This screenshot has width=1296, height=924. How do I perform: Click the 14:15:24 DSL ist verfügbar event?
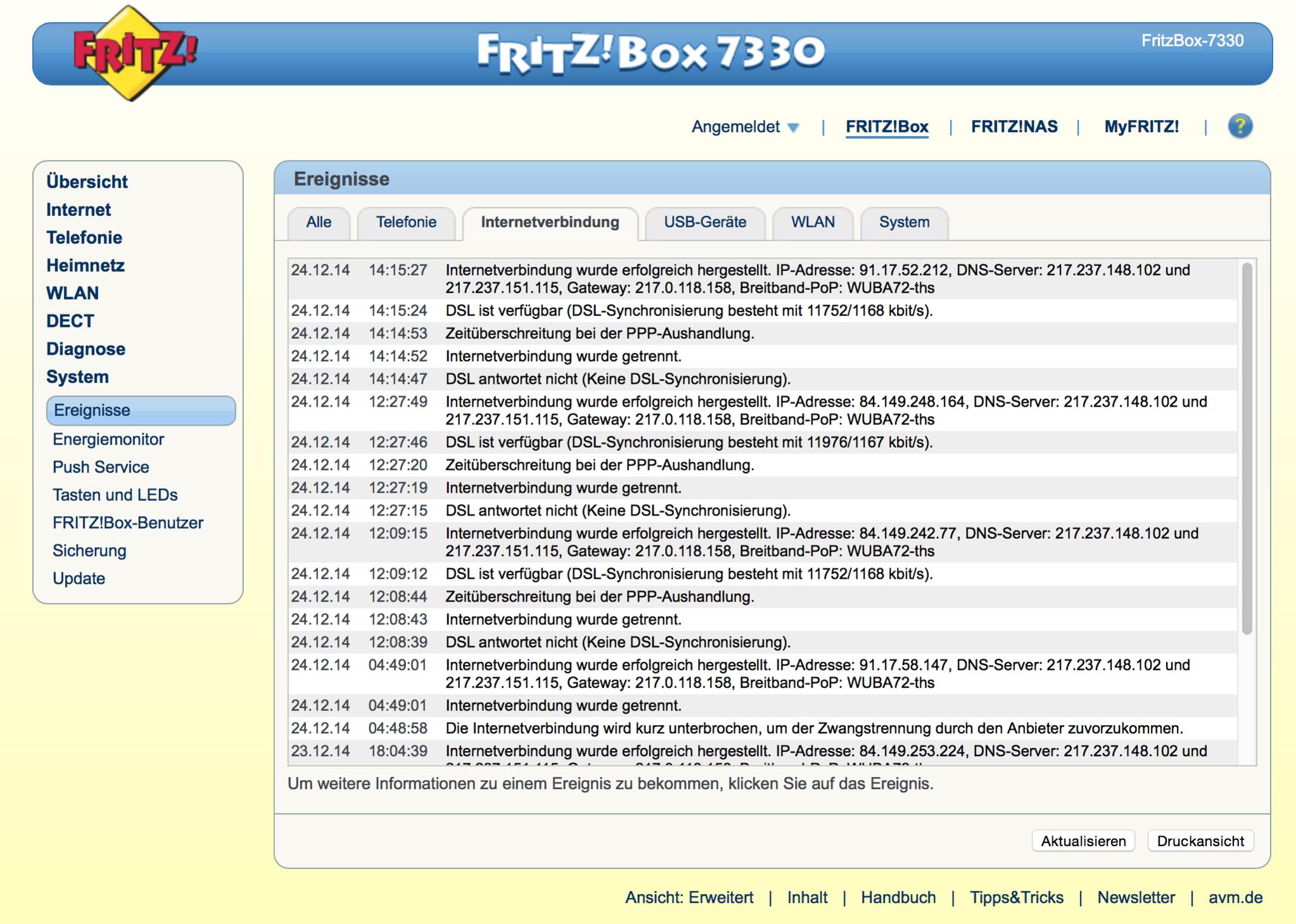pos(689,310)
